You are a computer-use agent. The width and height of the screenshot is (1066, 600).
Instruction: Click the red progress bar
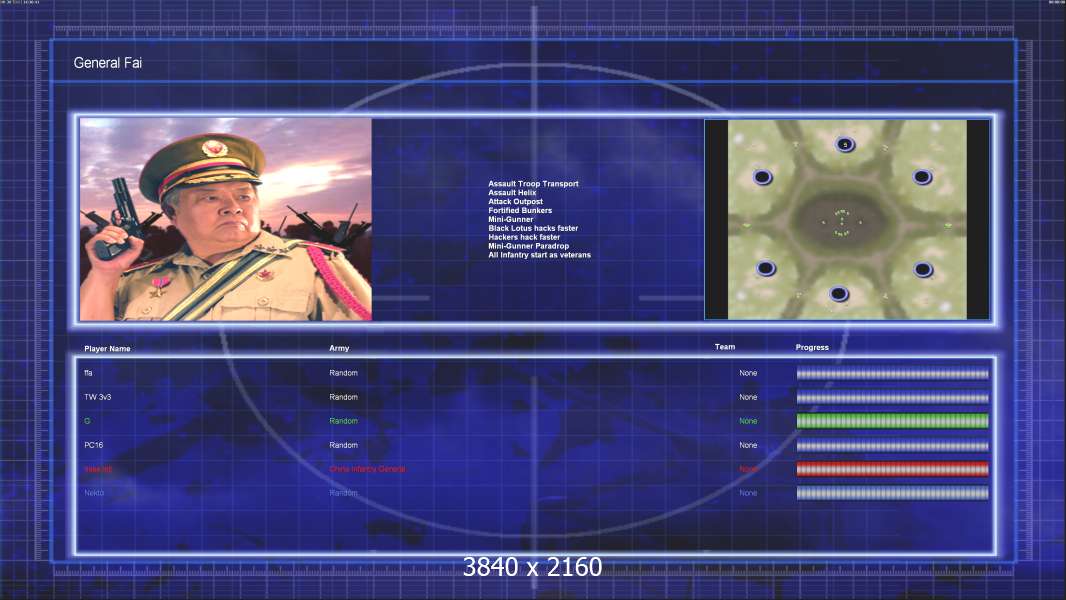tap(893, 469)
